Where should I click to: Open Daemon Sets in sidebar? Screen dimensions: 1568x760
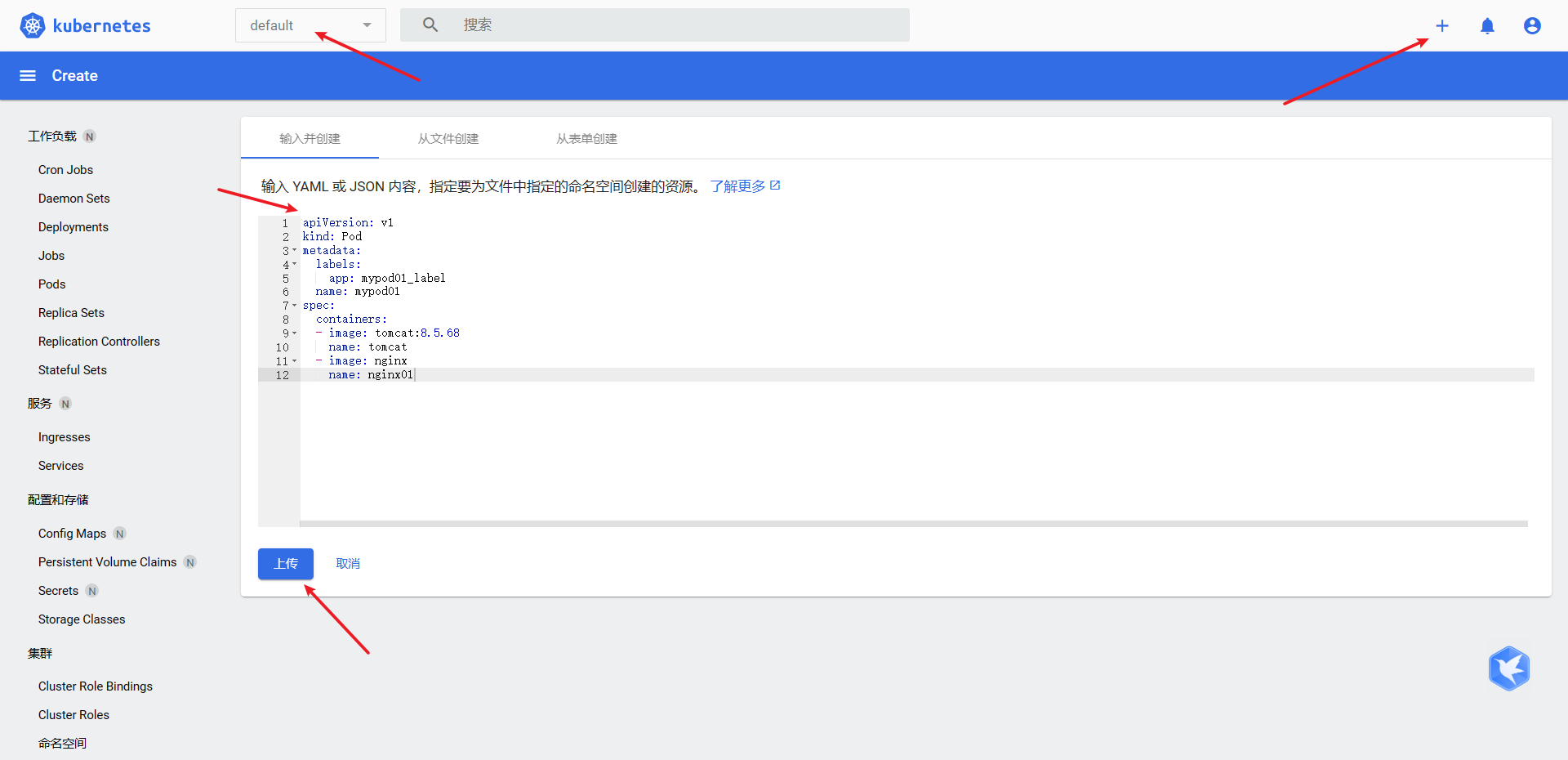[x=73, y=199]
